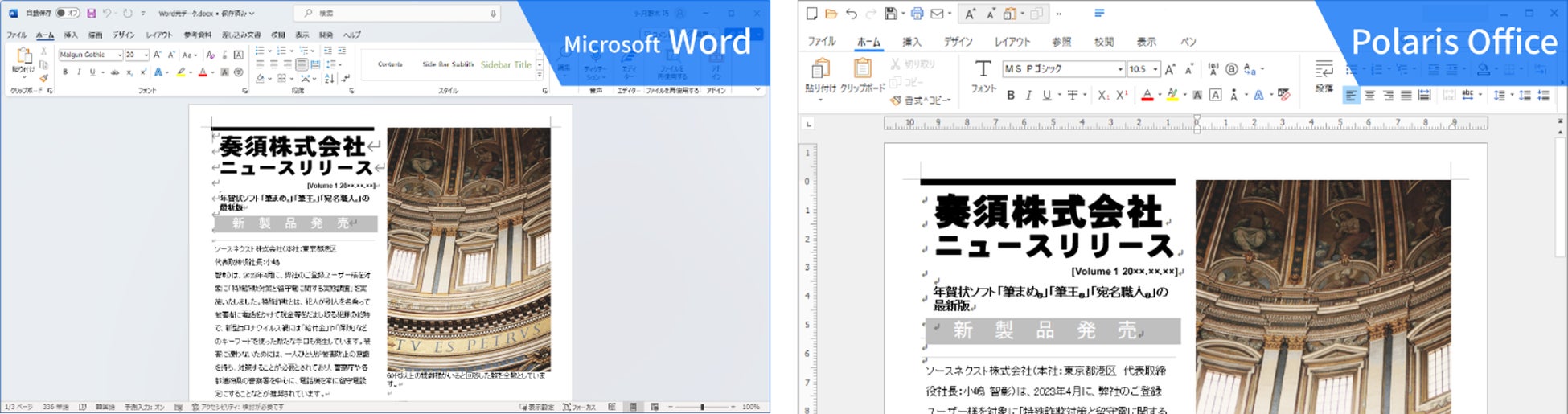
Task: Adjust the zoom slider in Word's status bar
Action: (x=702, y=408)
